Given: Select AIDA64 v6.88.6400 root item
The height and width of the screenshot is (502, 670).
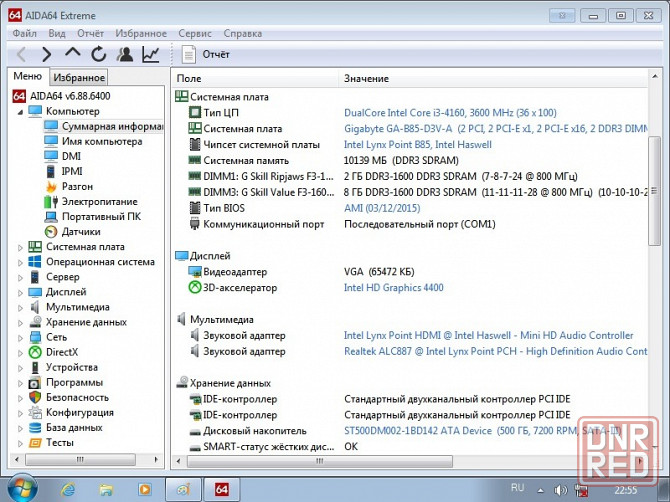Looking at the screenshot, I should coord(70,96).
